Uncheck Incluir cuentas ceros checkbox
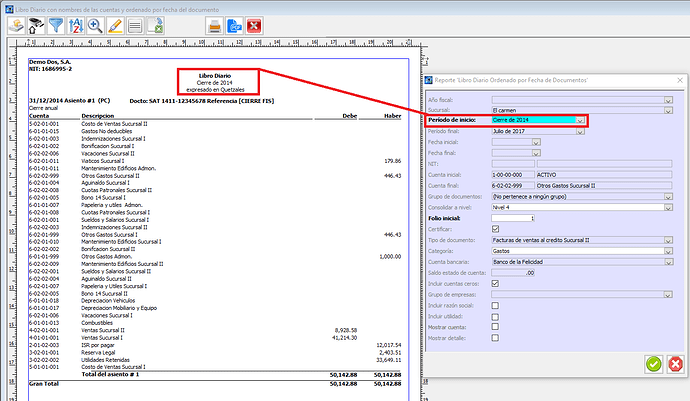Screen dimensions: 690x401 click(x=496, y=283)
